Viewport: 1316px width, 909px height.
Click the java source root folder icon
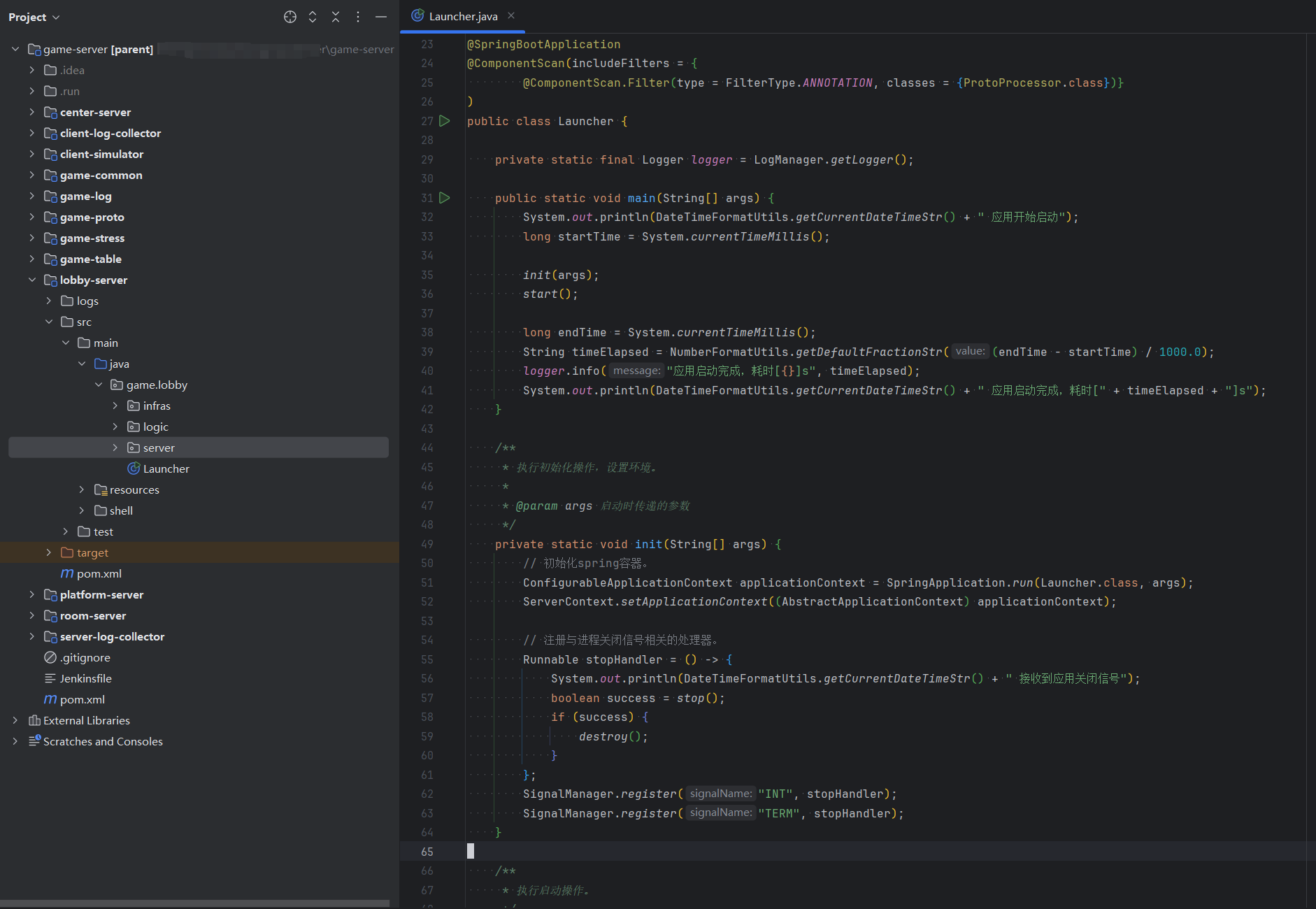point(101,364)
